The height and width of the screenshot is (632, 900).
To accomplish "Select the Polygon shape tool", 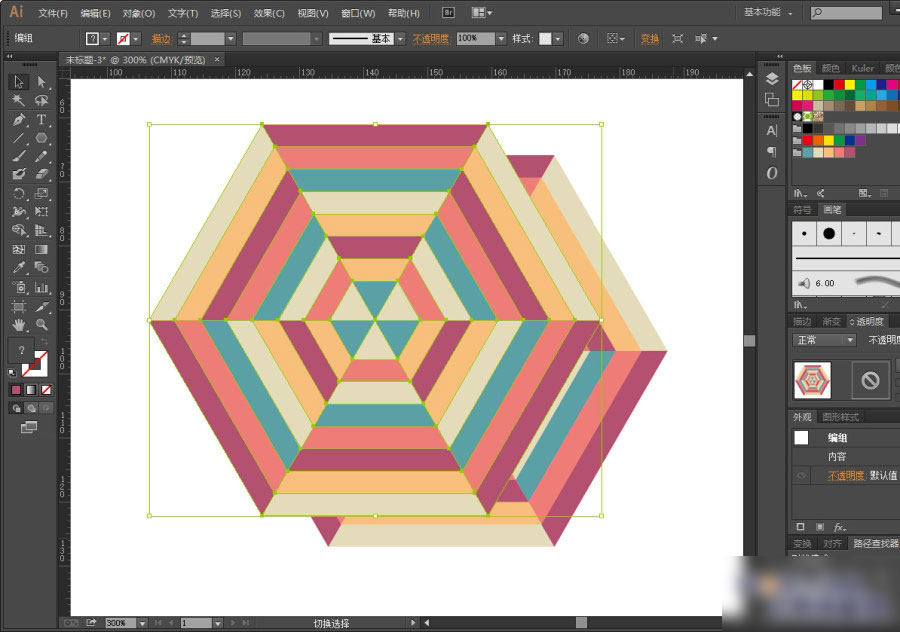I will 41,138.
